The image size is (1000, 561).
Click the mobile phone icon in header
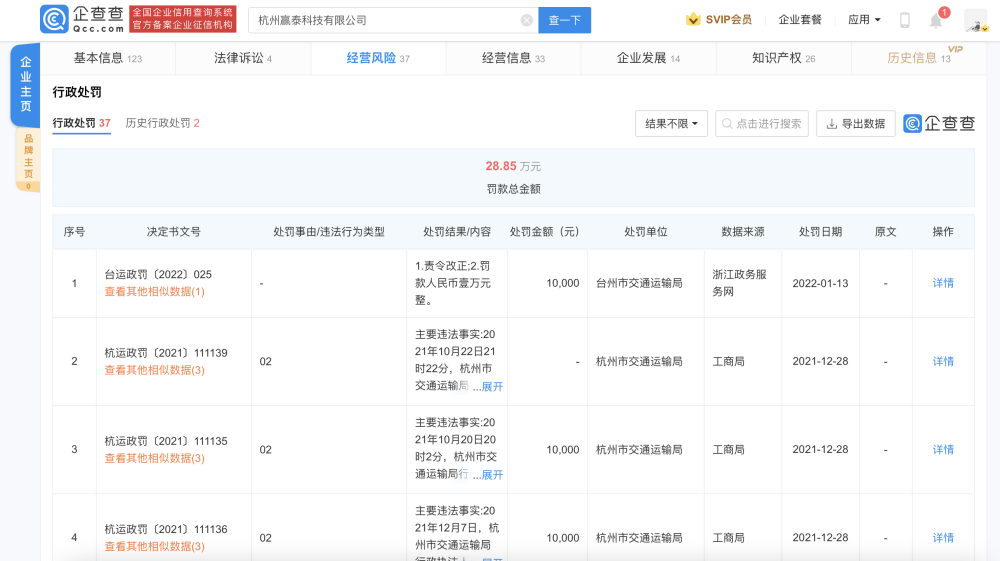(x=904, y=20)
